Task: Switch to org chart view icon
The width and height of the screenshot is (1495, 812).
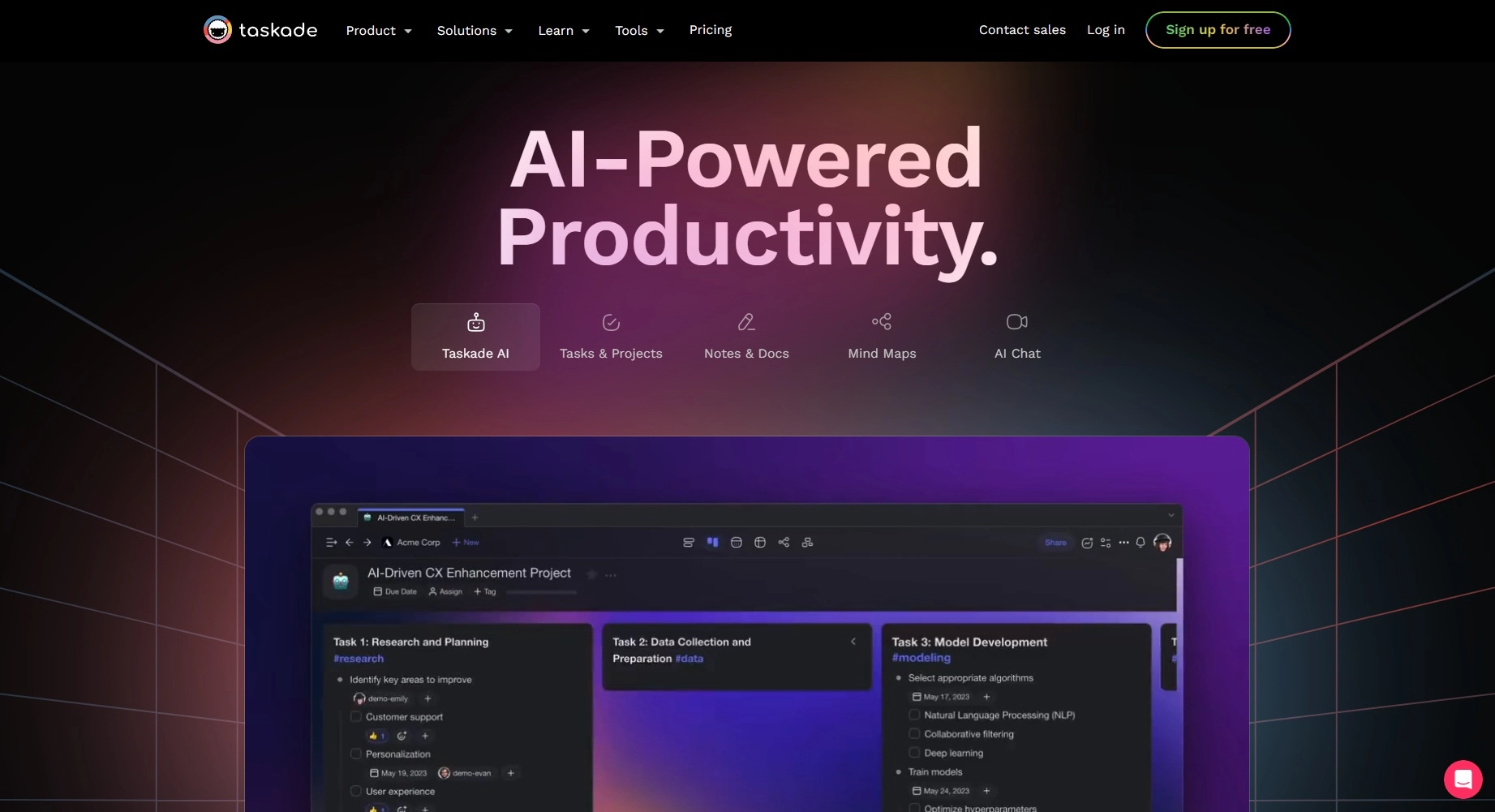Action: coord(807,542)
